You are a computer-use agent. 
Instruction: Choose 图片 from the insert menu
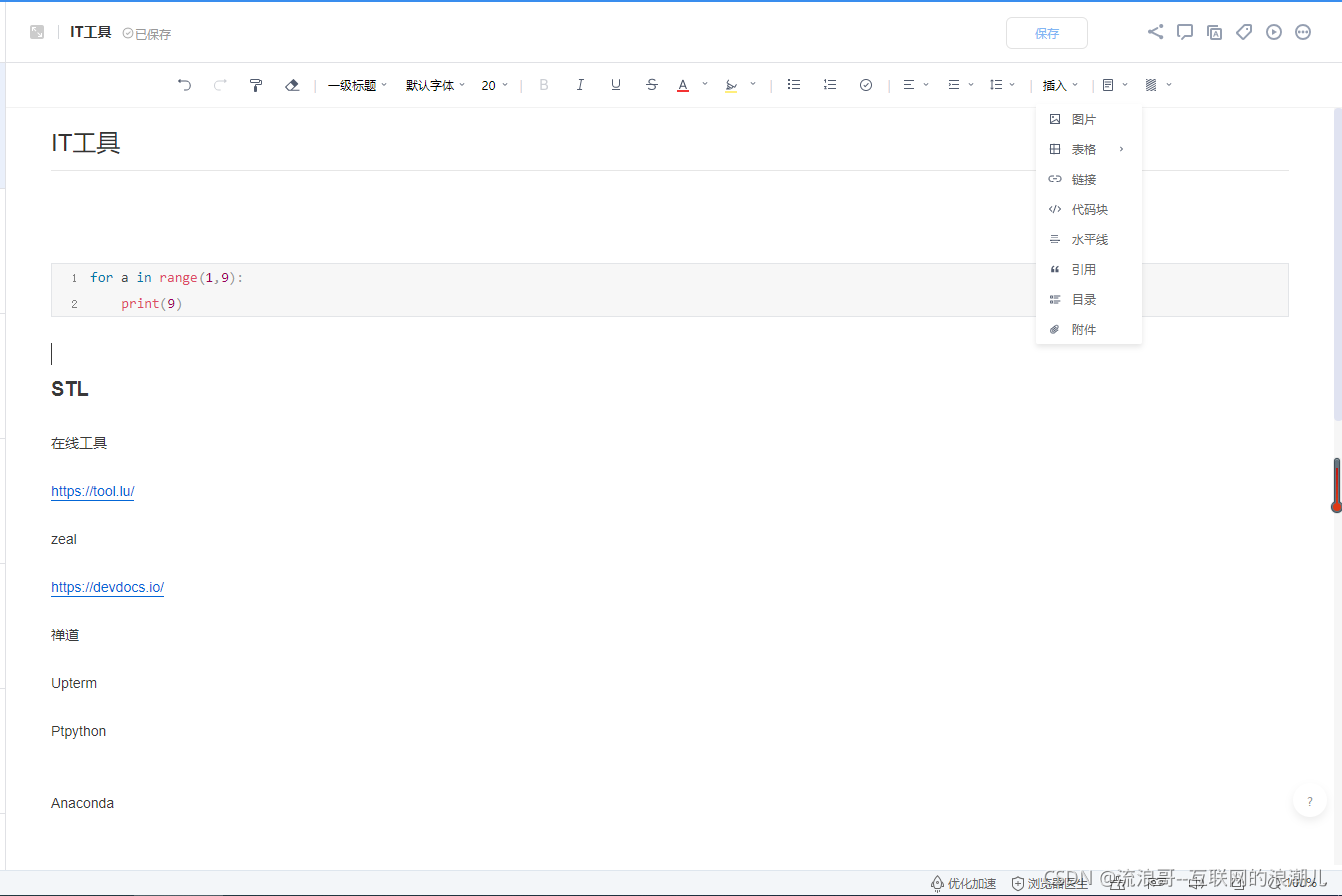pos(1089,119)
